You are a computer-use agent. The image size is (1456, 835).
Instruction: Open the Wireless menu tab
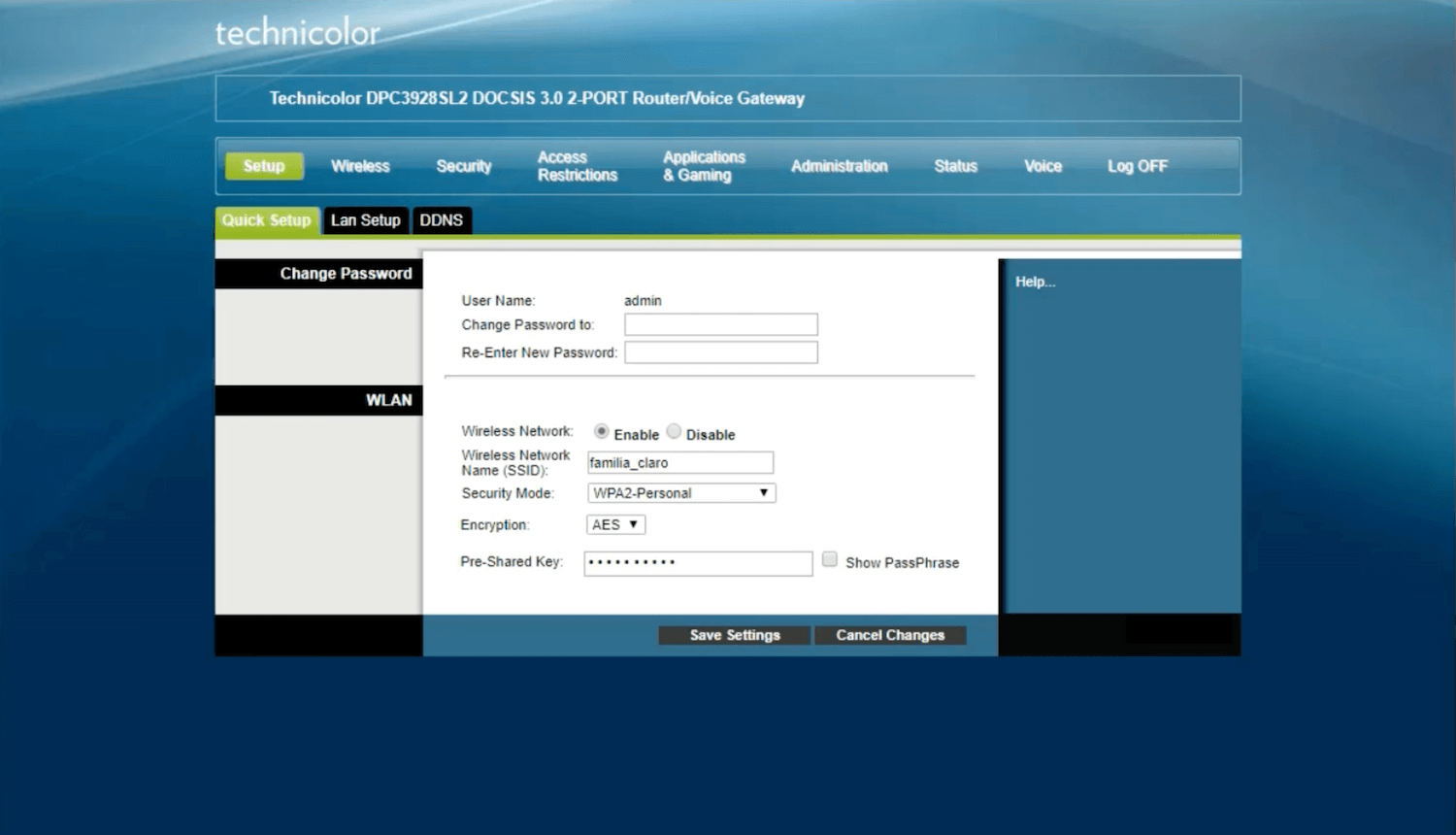pyautogui.click(x=360, y=166)
